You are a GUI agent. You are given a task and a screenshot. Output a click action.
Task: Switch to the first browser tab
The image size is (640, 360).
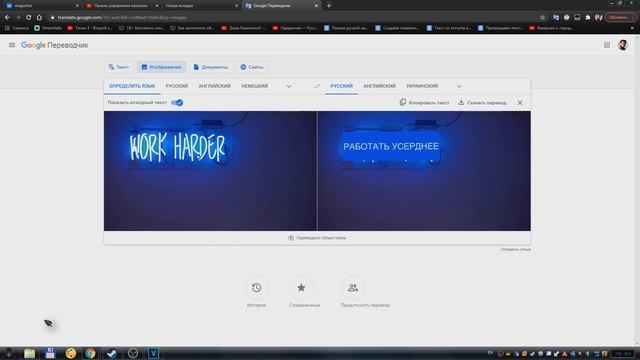coord(41,6)
